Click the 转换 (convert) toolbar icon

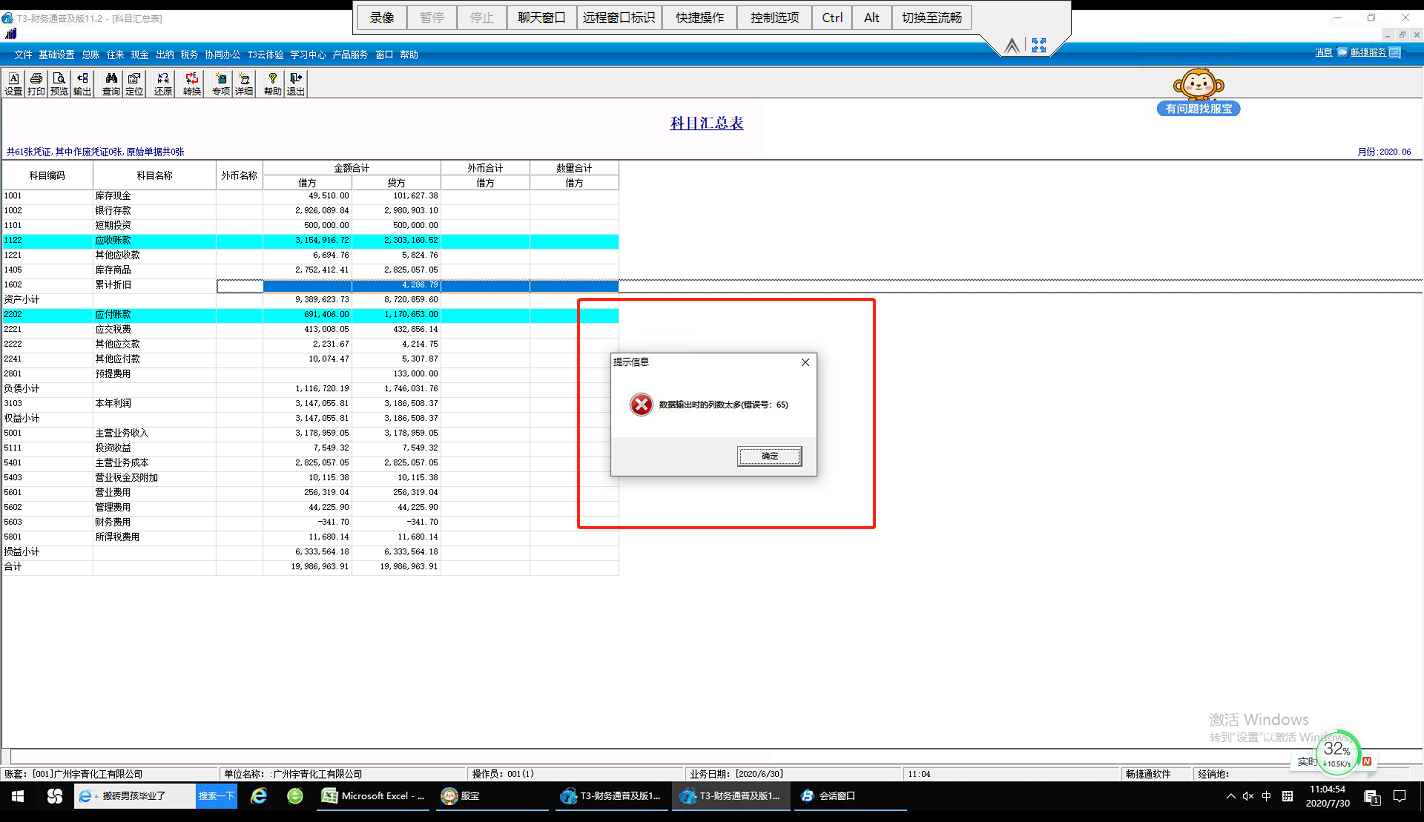(x=192, y=84)
